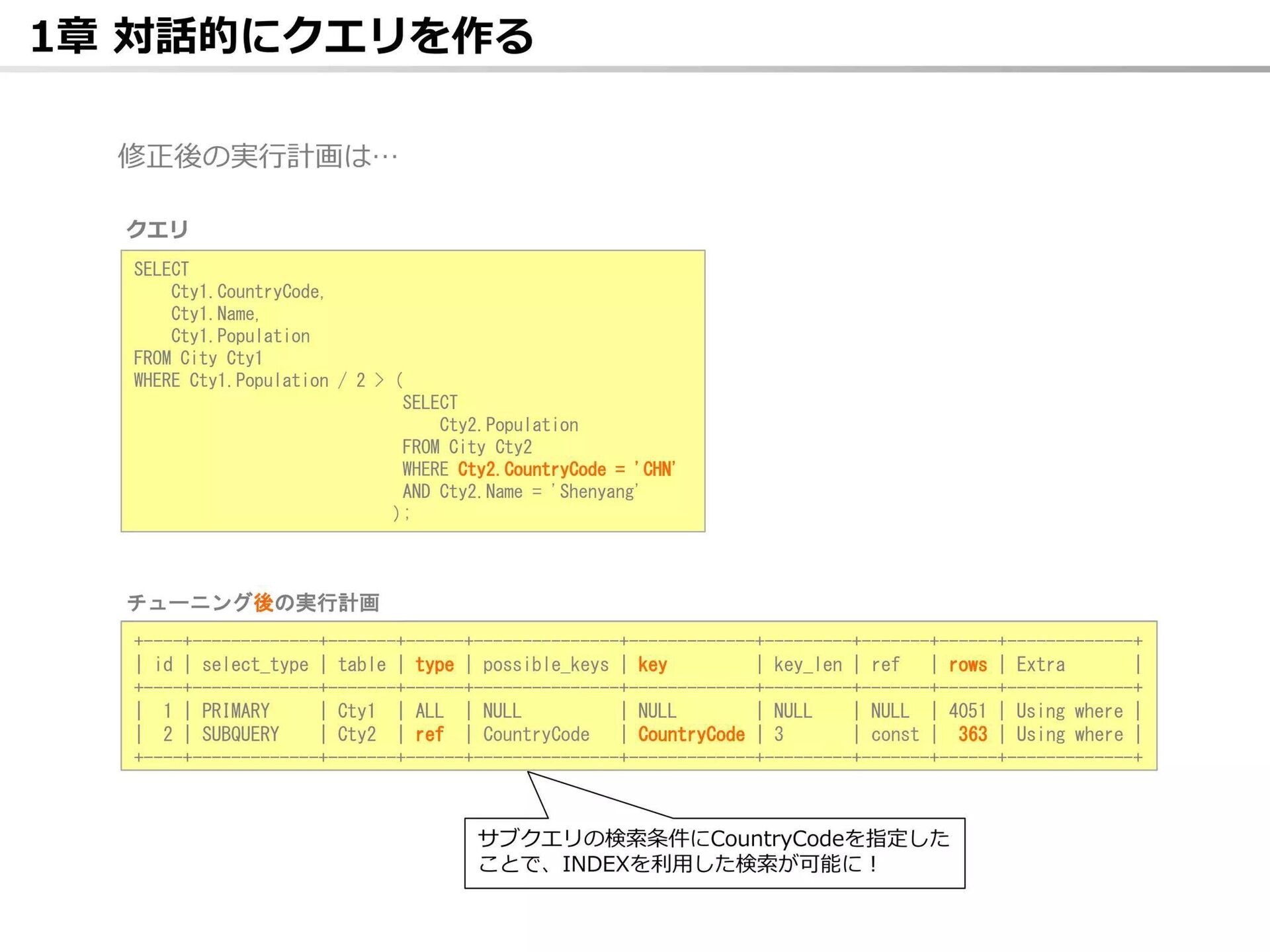Click the highlighted Cty2.CountryCode = 'CHN' condition
Image resolution: width=1270 pixels, height=952 pixels.
[x=566, y=469]
